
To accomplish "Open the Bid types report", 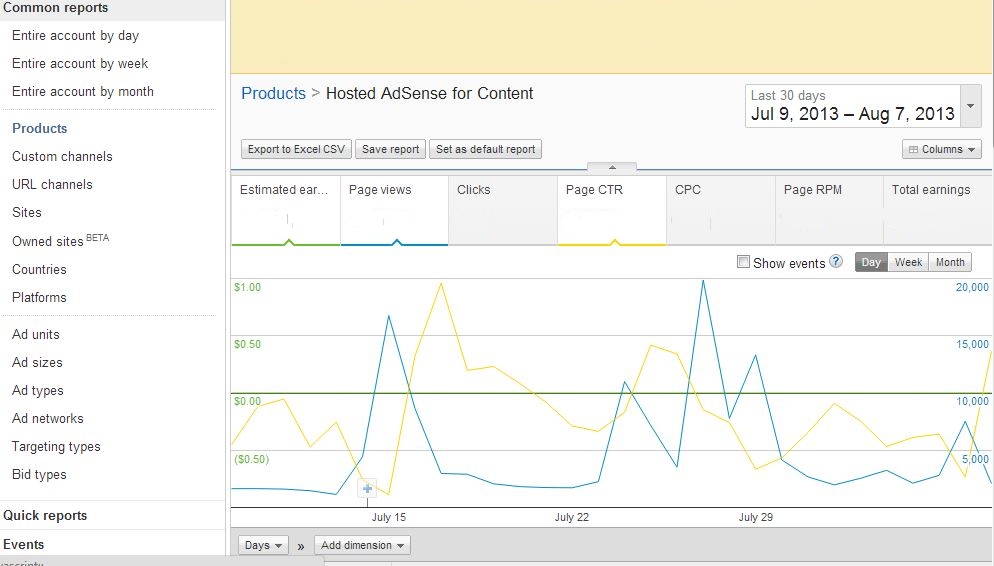I will (x=39, y=474).
